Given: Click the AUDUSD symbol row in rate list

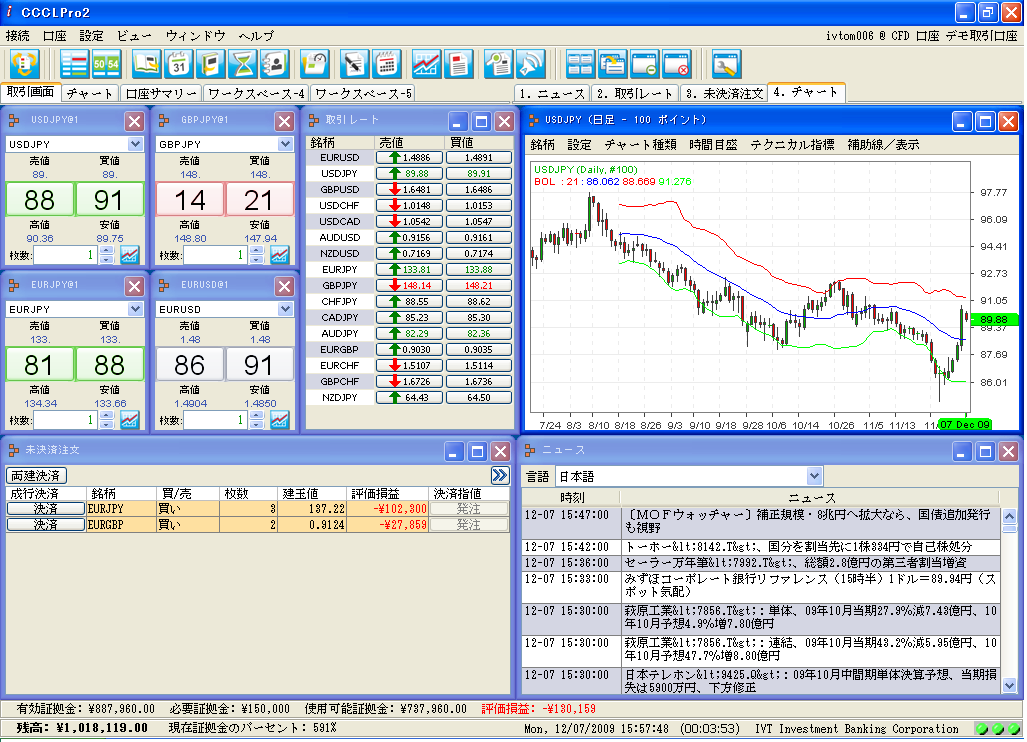Looking at the screenshot, I should 340,237.
